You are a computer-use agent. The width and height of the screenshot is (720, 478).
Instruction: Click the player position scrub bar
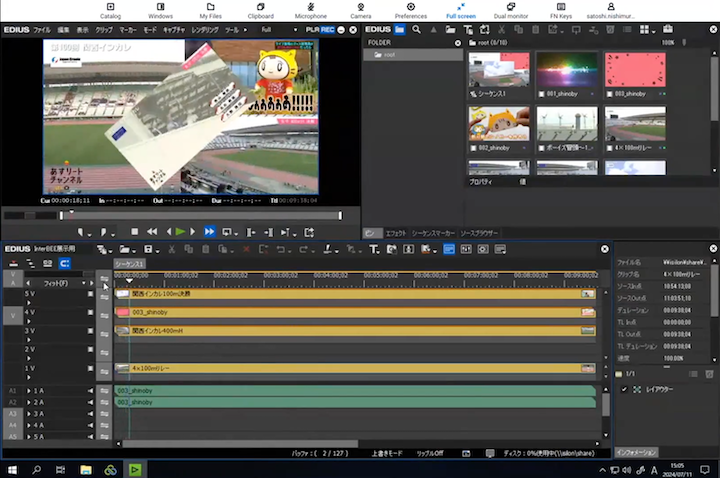200,214
